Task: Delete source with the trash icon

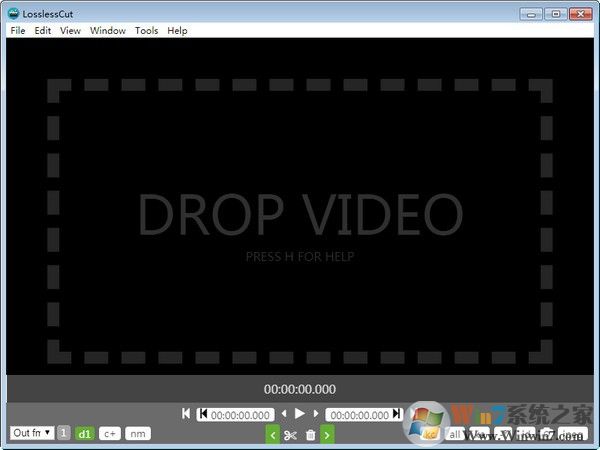Action: pyautogui.click(x=310, y=435)
